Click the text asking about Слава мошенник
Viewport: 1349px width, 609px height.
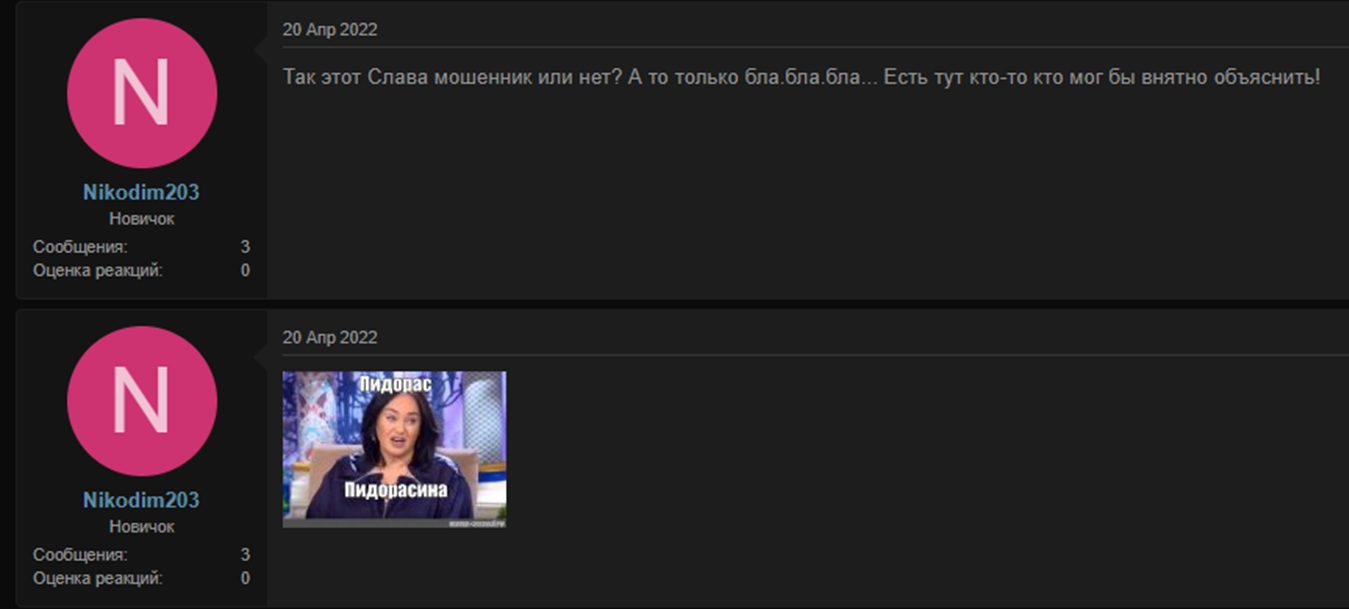(801, 77)
